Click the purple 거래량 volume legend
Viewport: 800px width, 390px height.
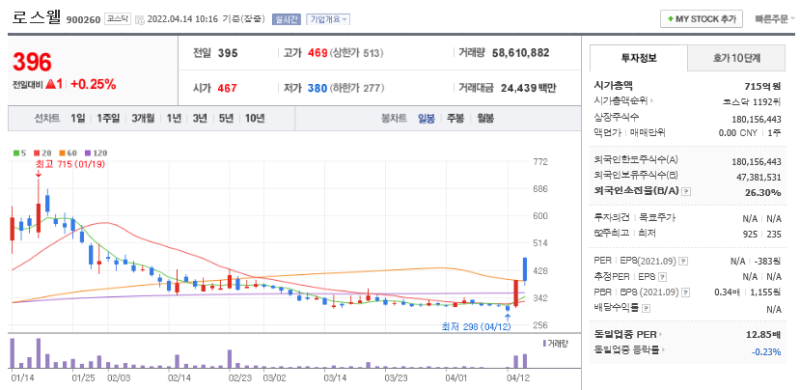556,344
